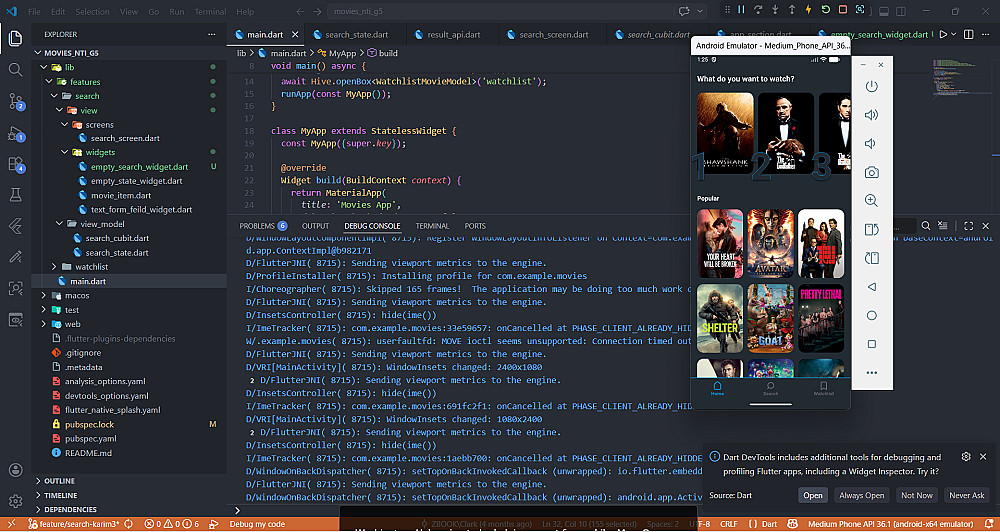The width and height of the screenshot is (1000, 532).
Task: Click the Hot Reload lightning icon
Action: coord(809,10)
